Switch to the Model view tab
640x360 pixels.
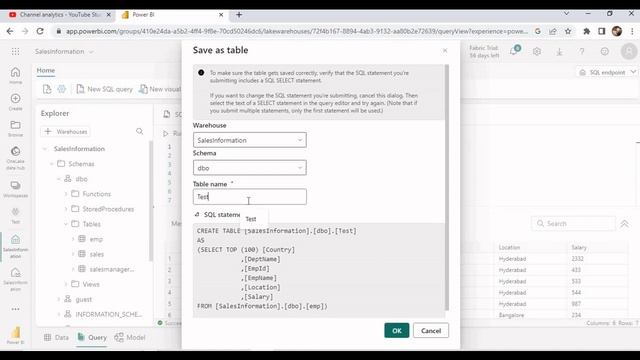pyautogui.click(x=130, y=338)
